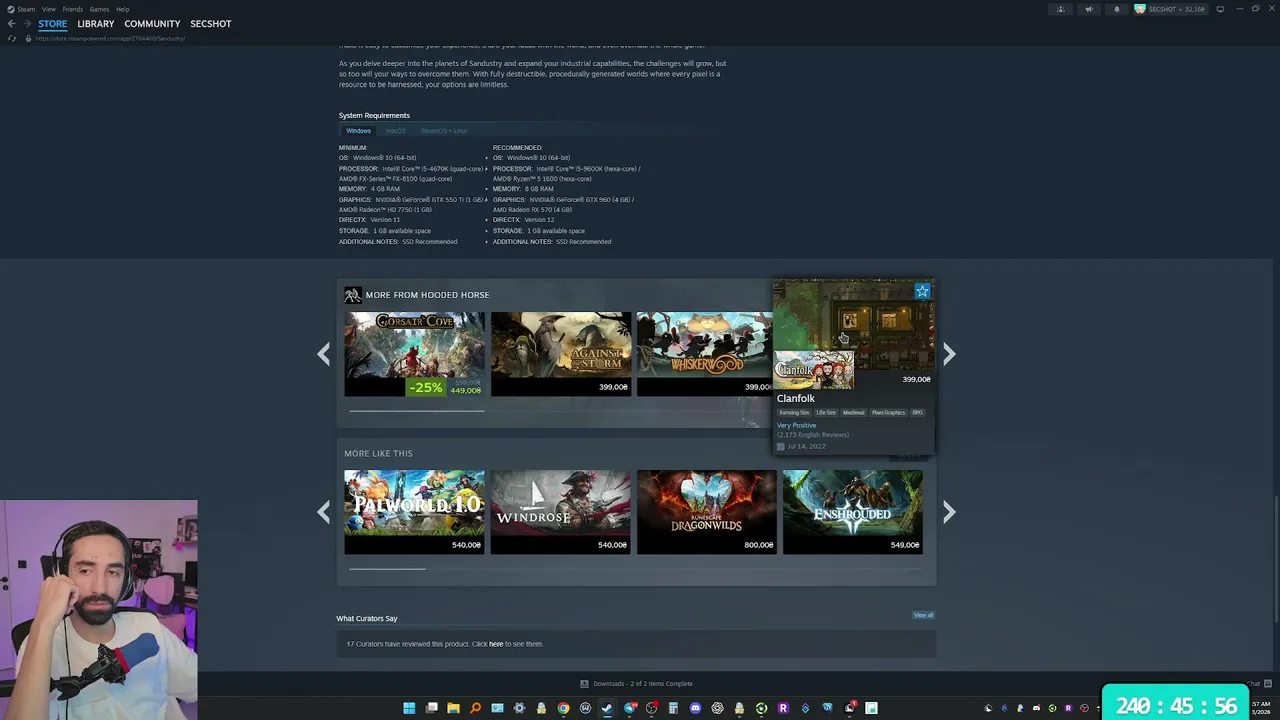The width and height of the screenshot is (1280, 720).
Task: Go to the STORE tab
Action: pyautogui.click(x=53, y=24)
